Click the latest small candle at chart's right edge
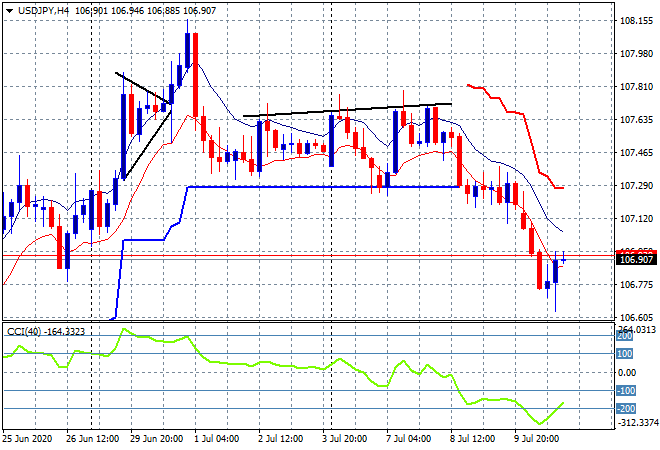The height and width of the screenshot is (450, 660). click(563, 260)
